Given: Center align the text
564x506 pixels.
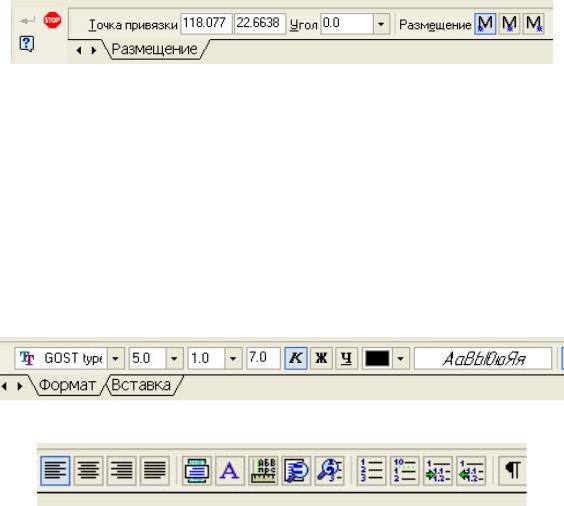Looking at the screenshot, I should tap(88, 470).
